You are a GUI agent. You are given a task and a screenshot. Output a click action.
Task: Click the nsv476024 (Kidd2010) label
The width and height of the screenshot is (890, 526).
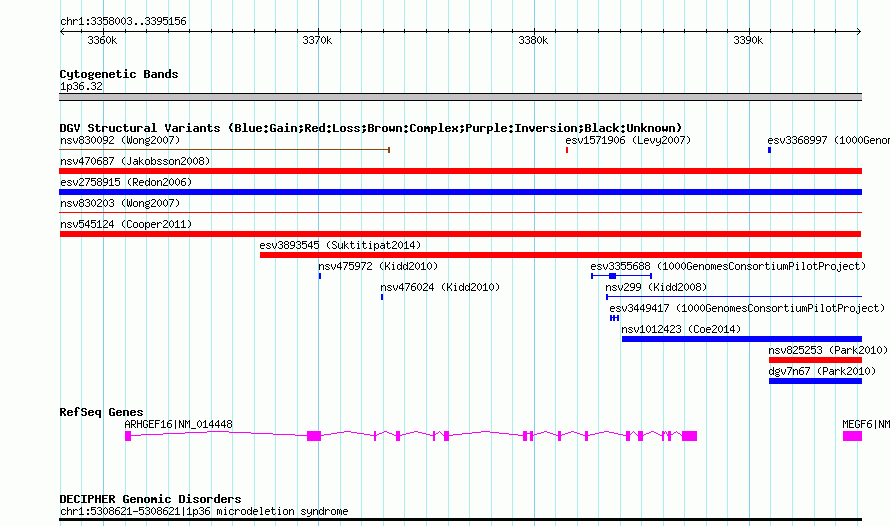tap(440, 287)
